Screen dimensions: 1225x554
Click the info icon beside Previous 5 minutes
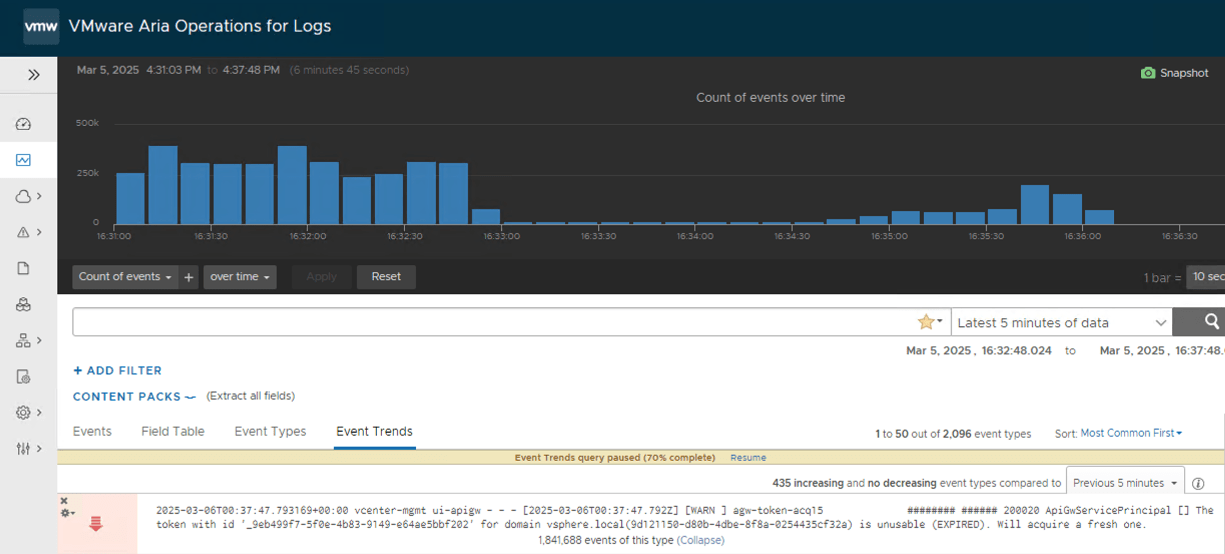tap(1198, 483)
